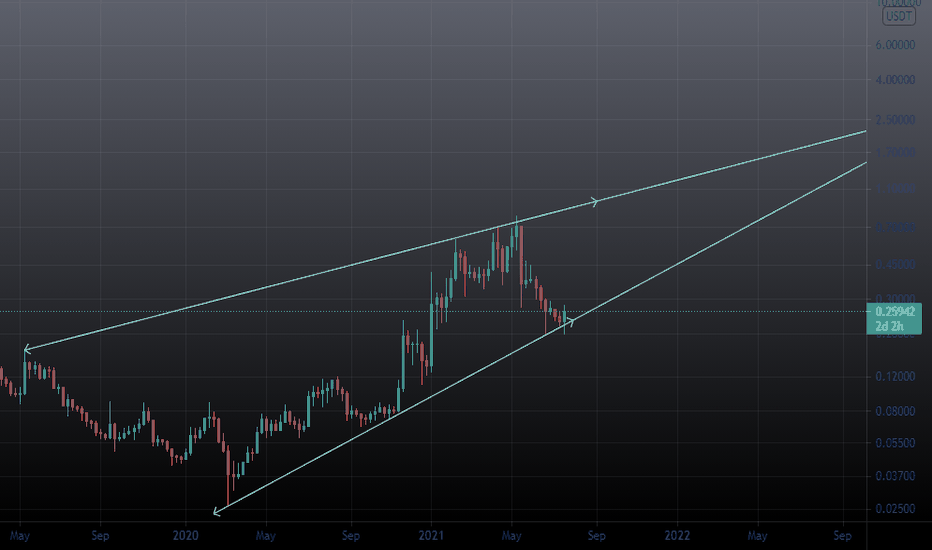
Task: Click the 2.50000 price axis label
Action: pyautogui.click(x=895, y=120)
